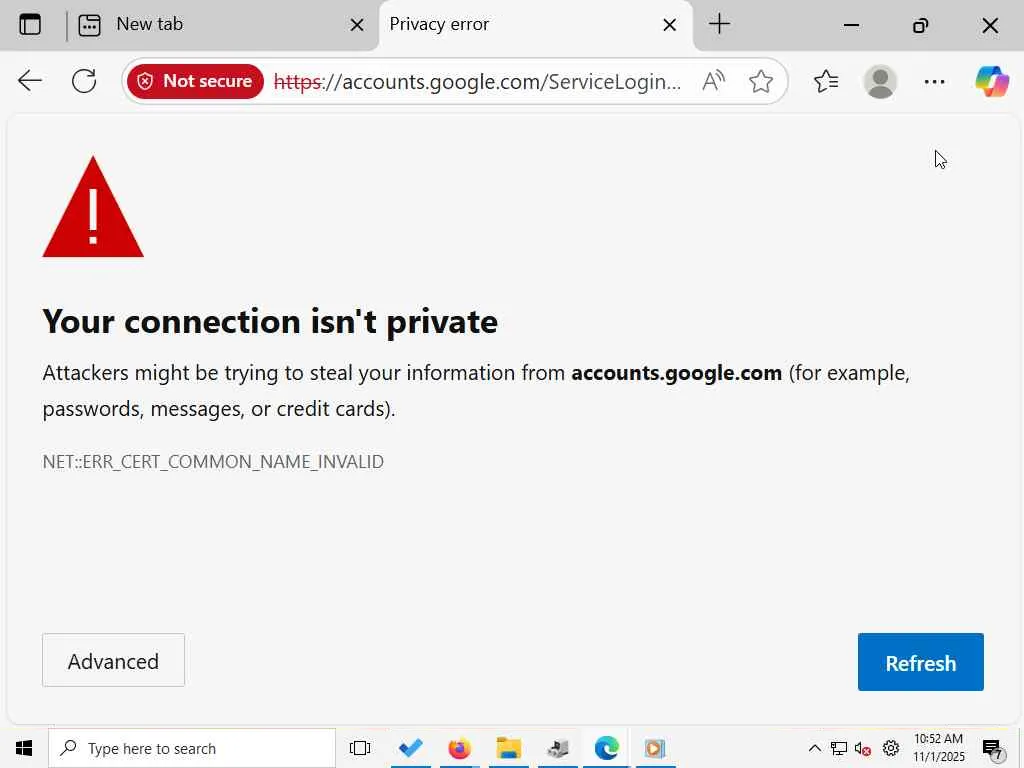Image resolution: width=1024 pixels, height=768 pixels.
Task: Add this page to favorites with the star
Action: pyautogui.click(x=761, y=81)
